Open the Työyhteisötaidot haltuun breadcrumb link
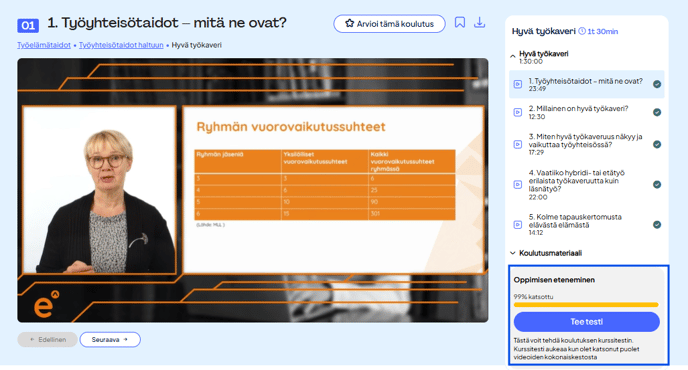 pyautogui.click(x=121, y=45)
